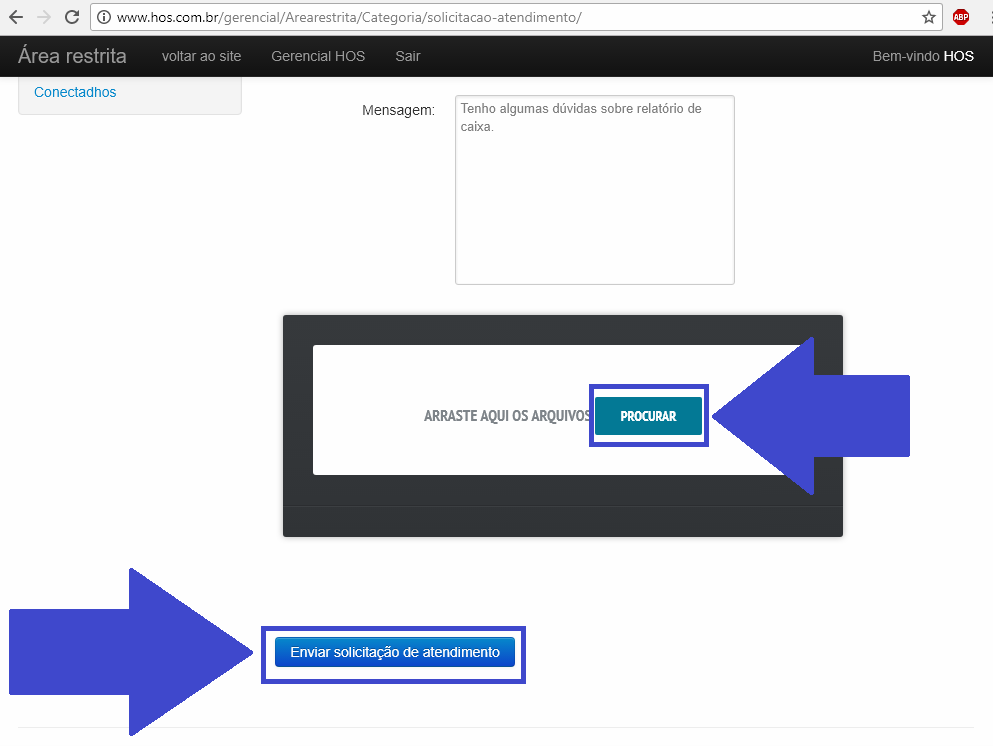Open the 'voltar ao site' menu item

click(x=201, y=56)
